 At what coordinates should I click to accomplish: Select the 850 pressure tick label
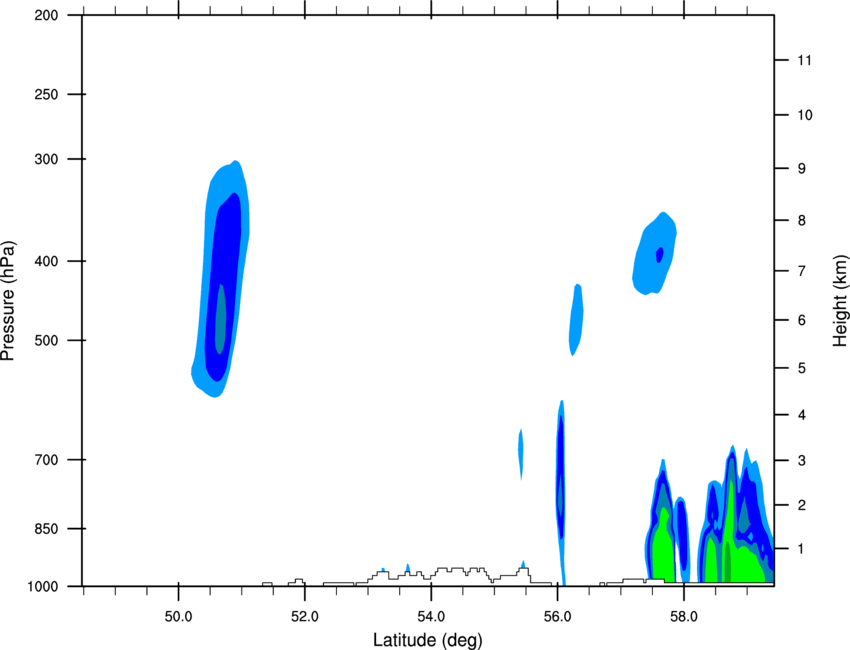(x=46, y=529)
